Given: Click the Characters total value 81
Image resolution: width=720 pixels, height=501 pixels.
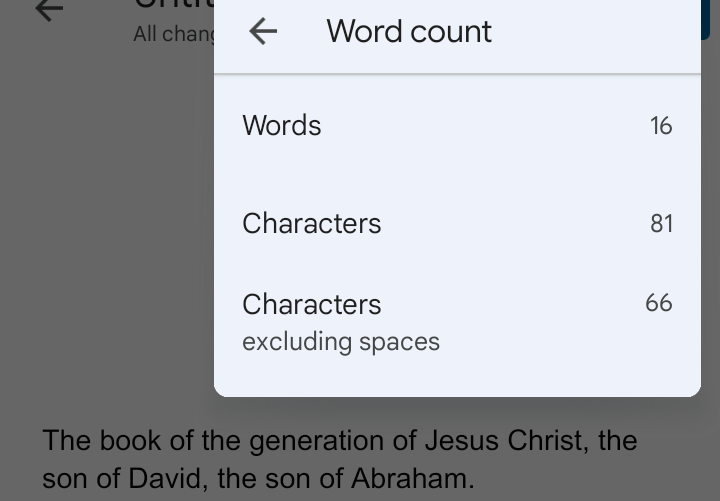Looking at the screenshot, I should point(661,223).
